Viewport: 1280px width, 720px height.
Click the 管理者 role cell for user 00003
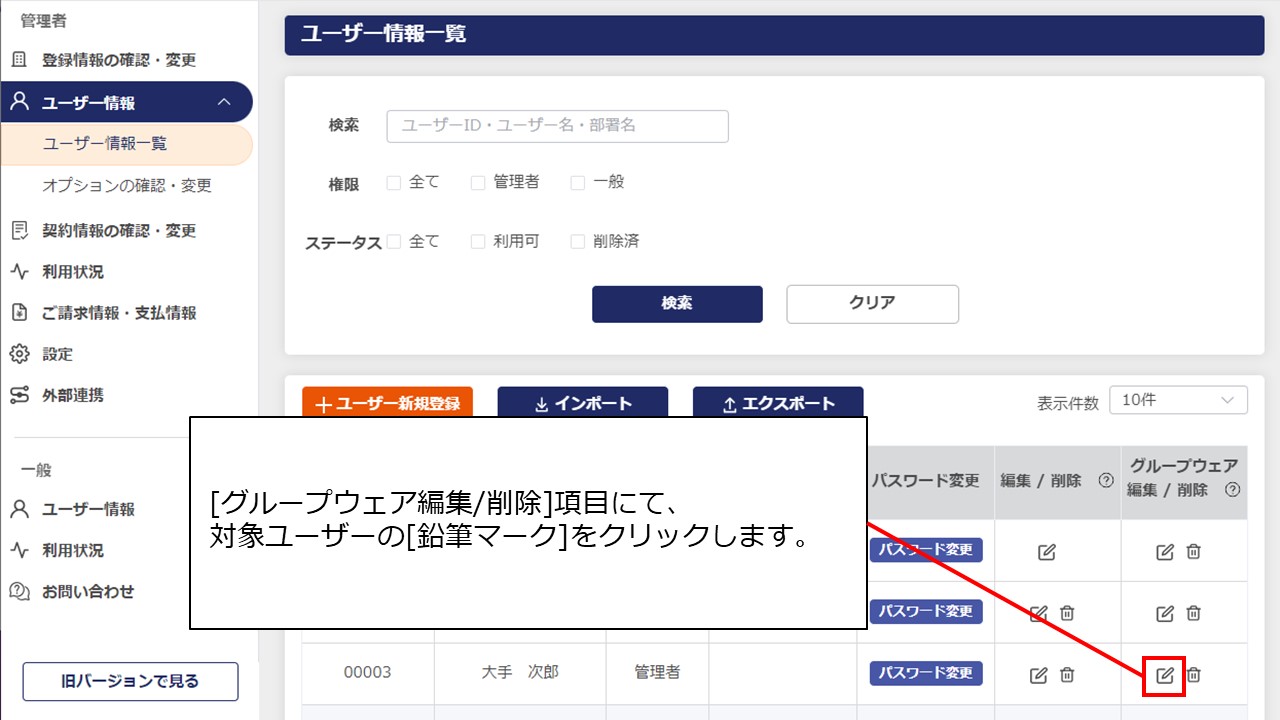657,673
